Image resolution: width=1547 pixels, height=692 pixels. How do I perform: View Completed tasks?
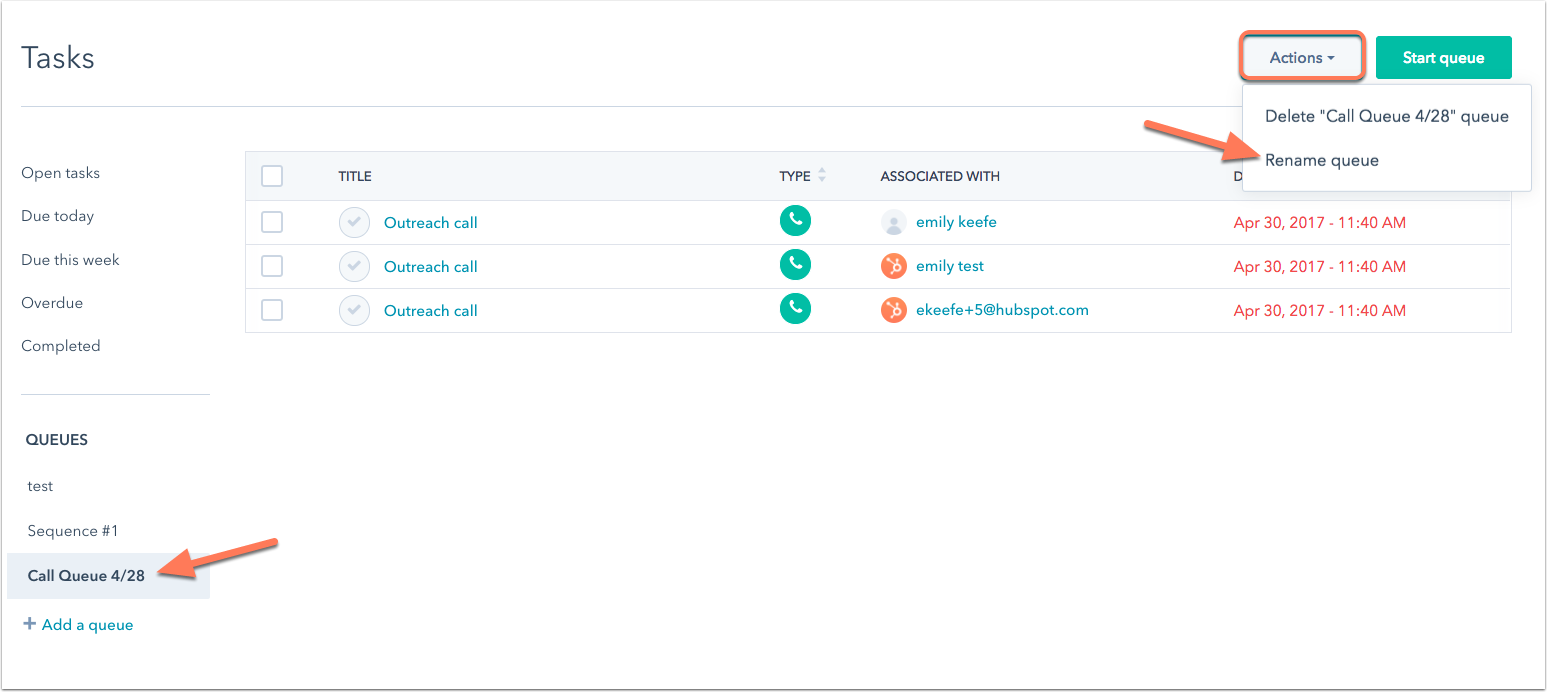pyautogui.click(x=61, y=346)
